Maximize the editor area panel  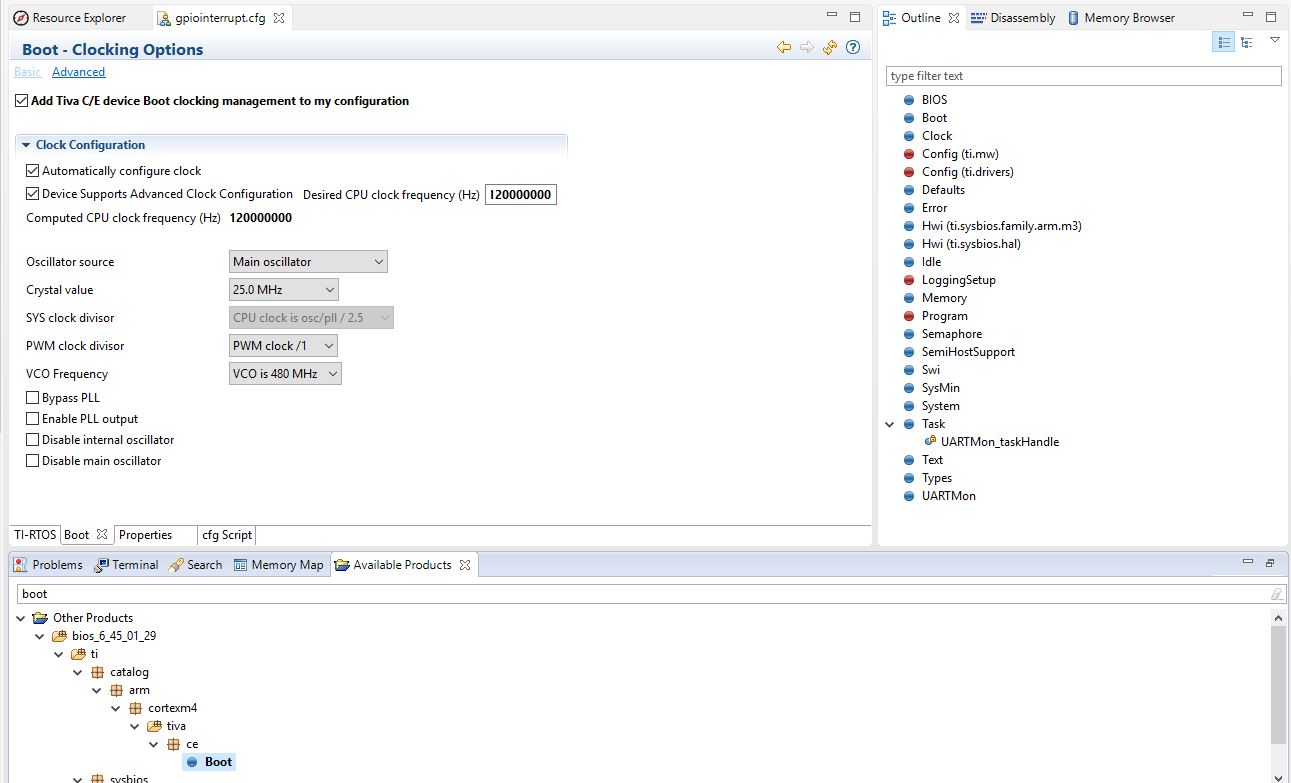click(855, 17)
